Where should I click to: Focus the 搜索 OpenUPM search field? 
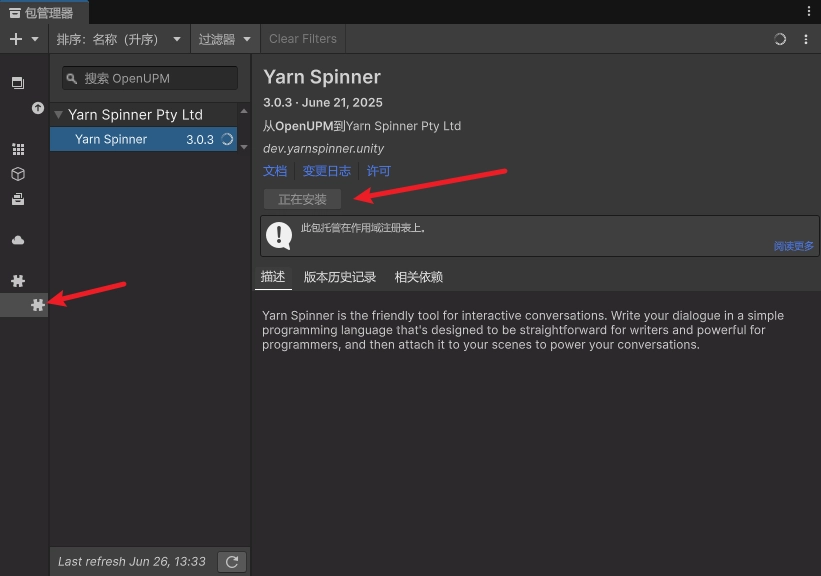coord(150,79)
